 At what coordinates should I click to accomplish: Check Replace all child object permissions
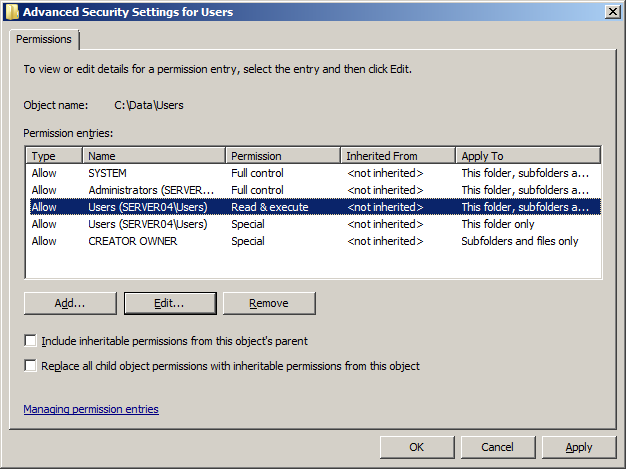pos(31,366)
